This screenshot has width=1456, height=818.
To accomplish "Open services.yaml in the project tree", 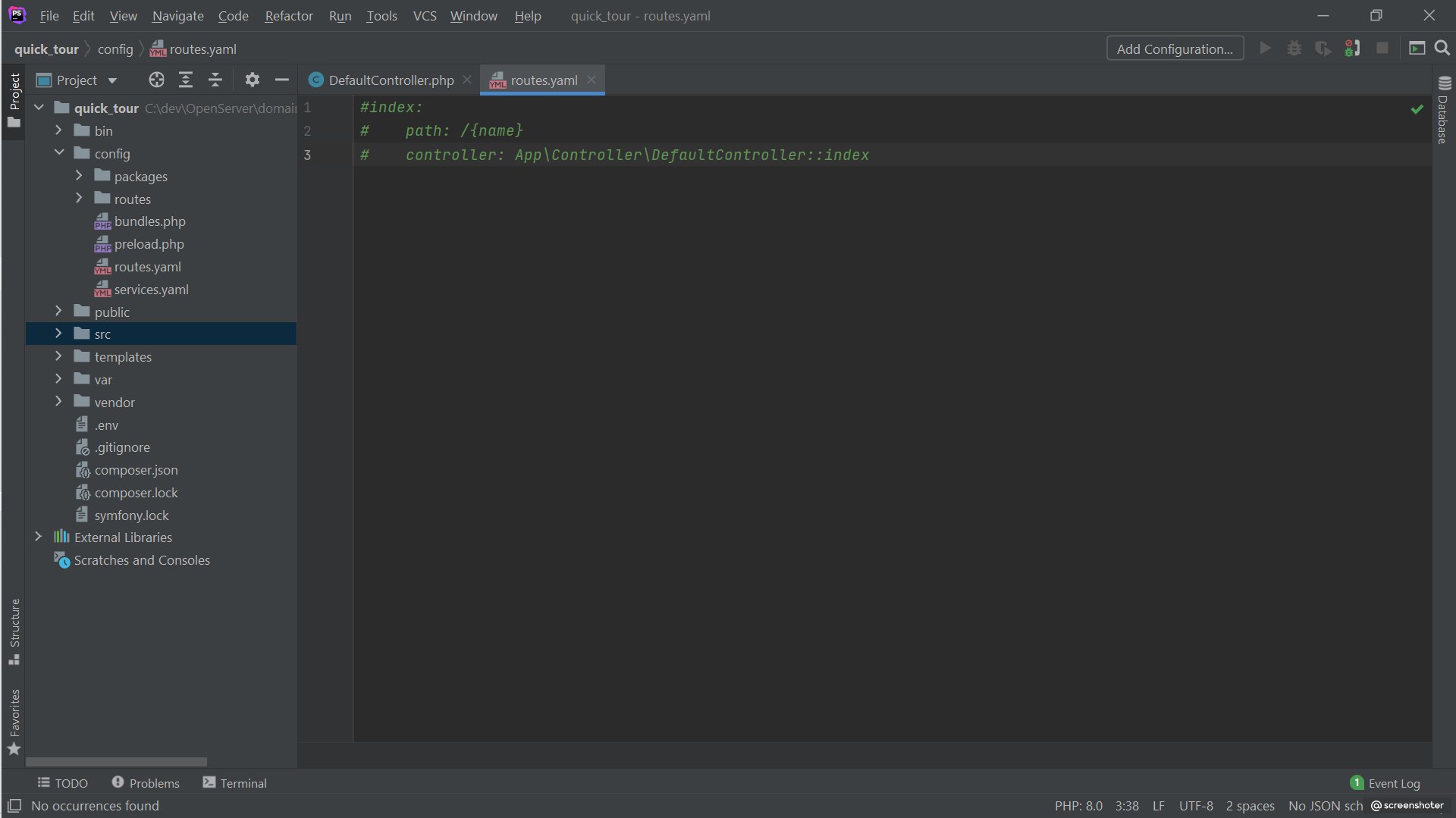I will pos(151,290).
